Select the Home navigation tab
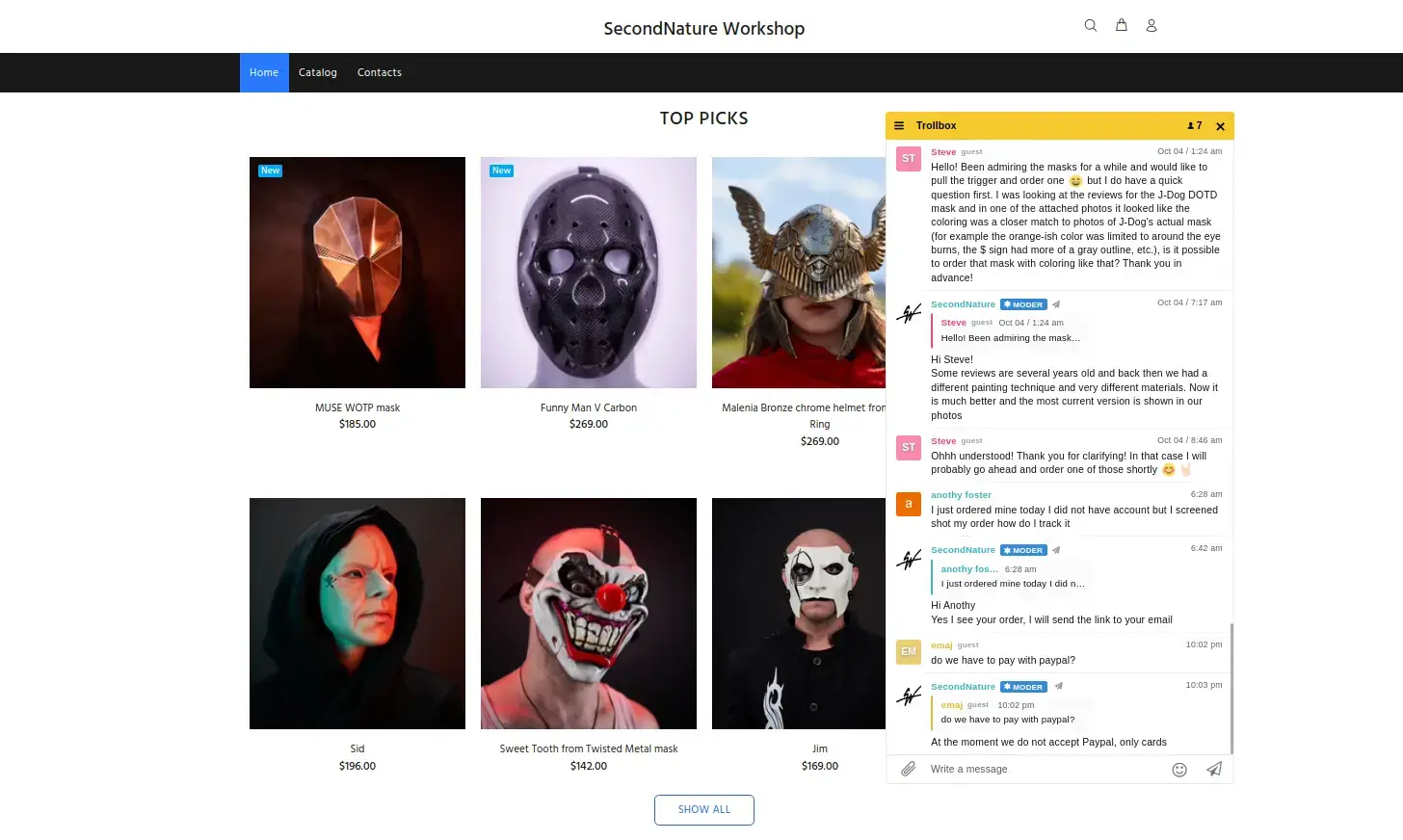Screen dimensions: 1403x840 point(264,72)
